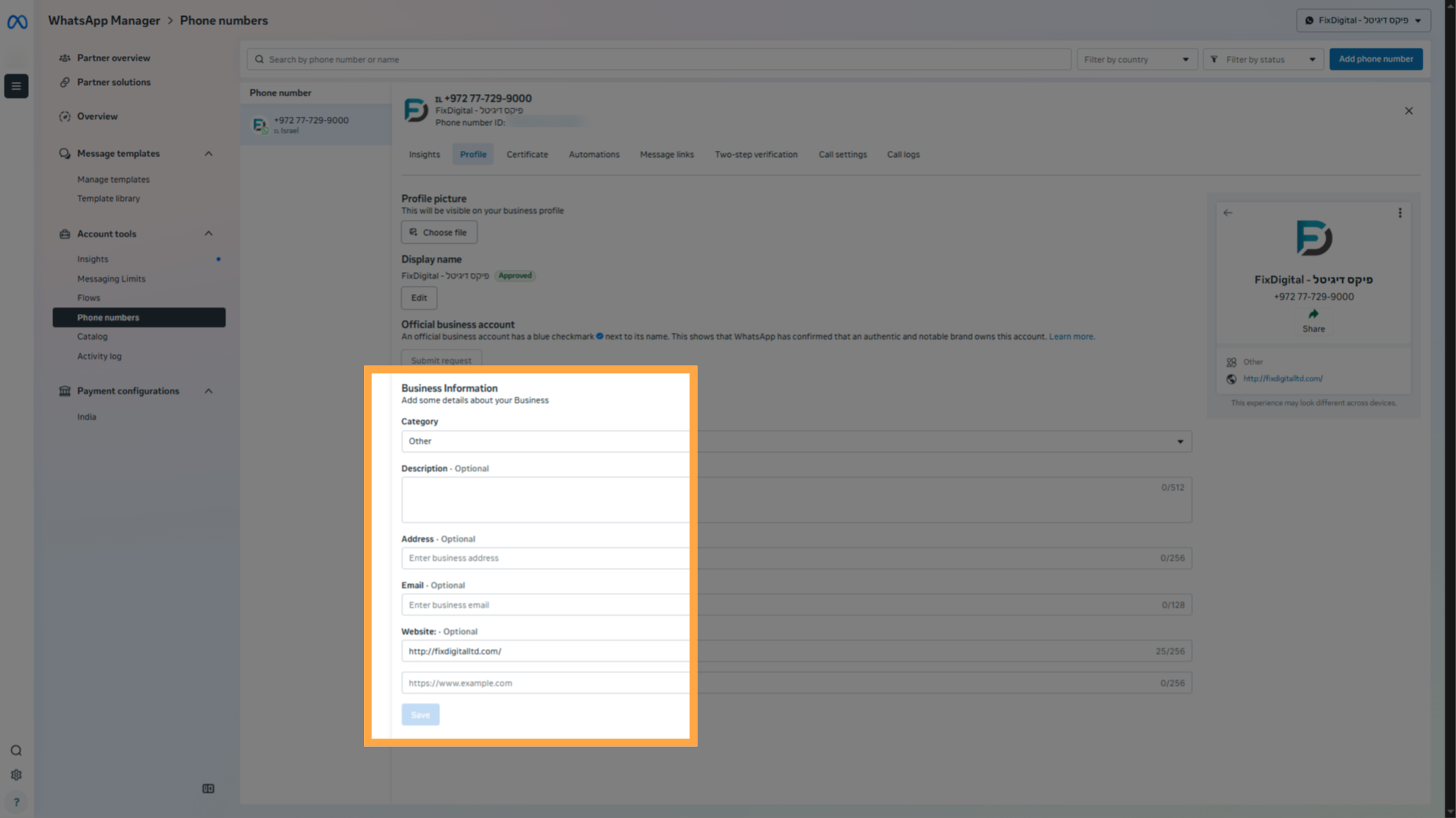Open the Learn more link
Viewport: 1456px width, 818px height.
[x=1072, y=337]
